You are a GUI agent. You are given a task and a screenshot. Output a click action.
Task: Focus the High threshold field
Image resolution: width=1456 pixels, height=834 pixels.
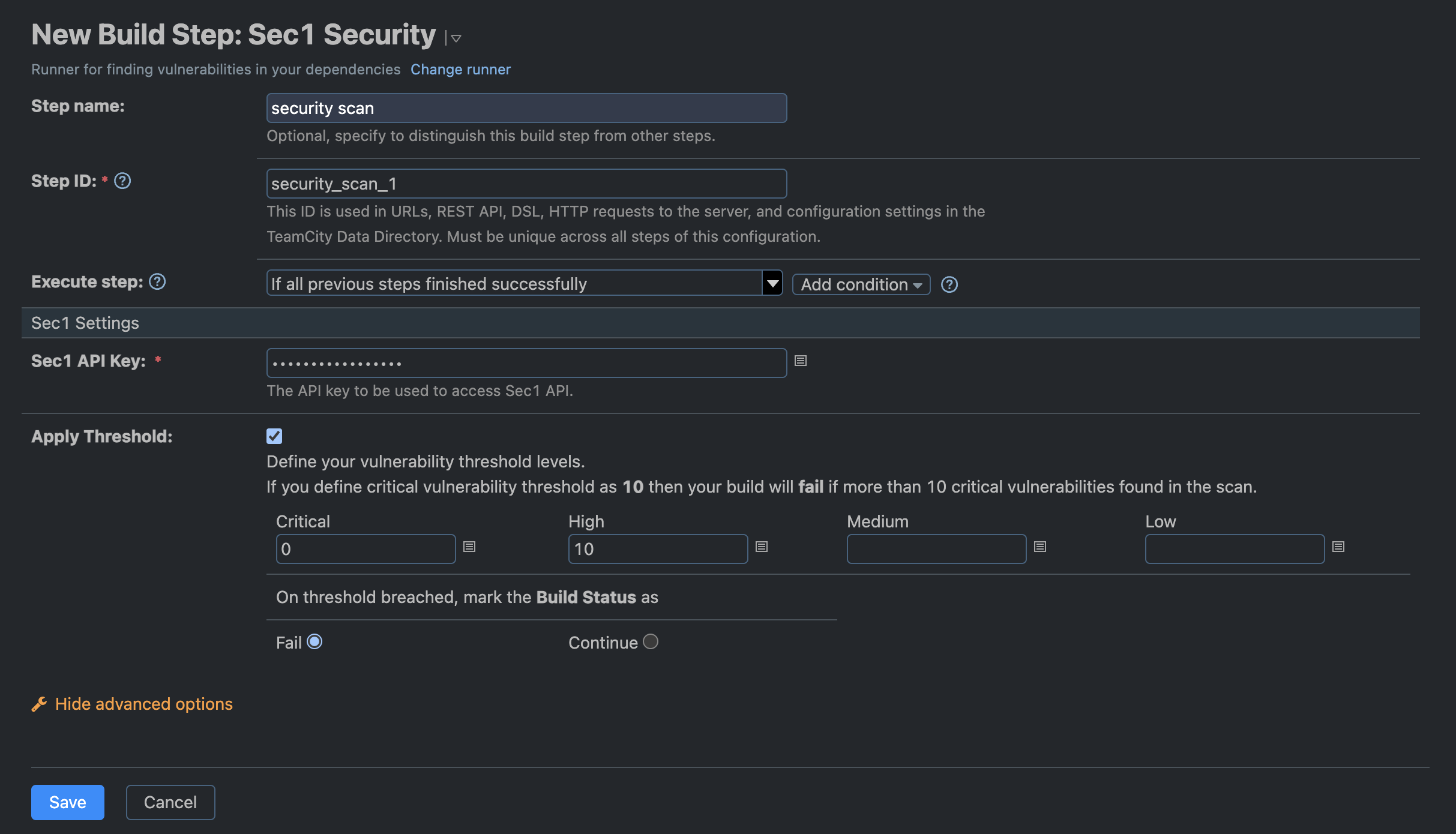point(658,549)
